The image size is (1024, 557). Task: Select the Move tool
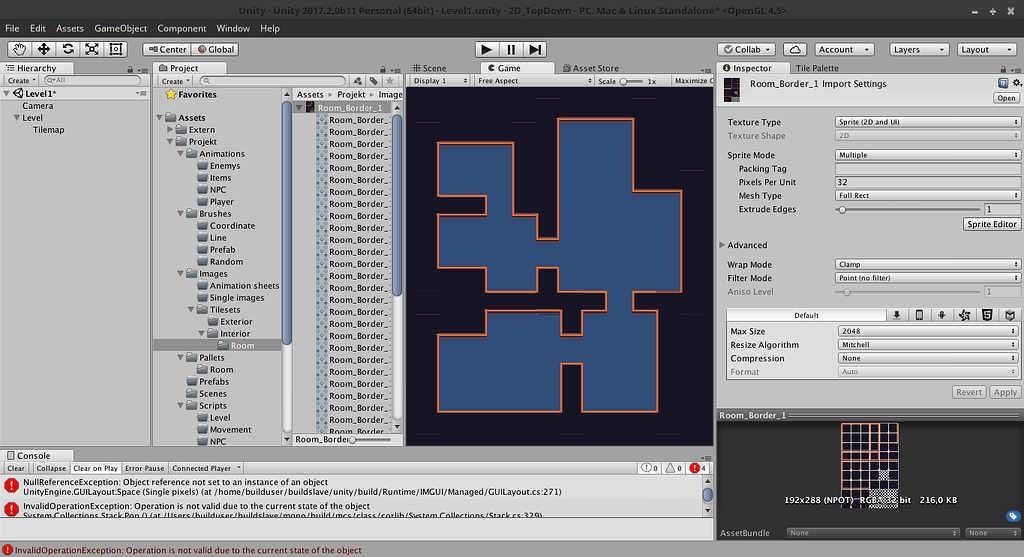pyautogui.click(x=44, y=49)
